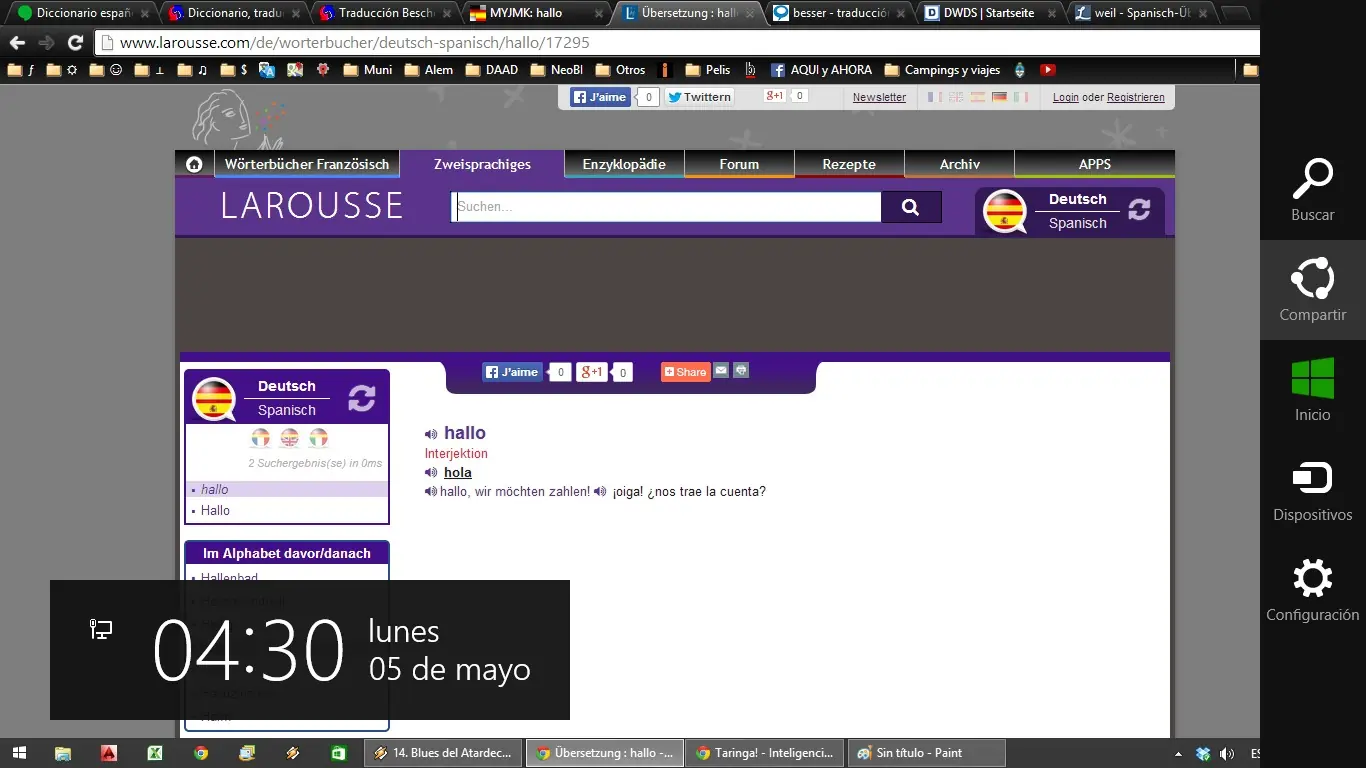The image size is (1366, 768).
Task: Open the Zweisprachiges tab
Action: click(482, 164)
